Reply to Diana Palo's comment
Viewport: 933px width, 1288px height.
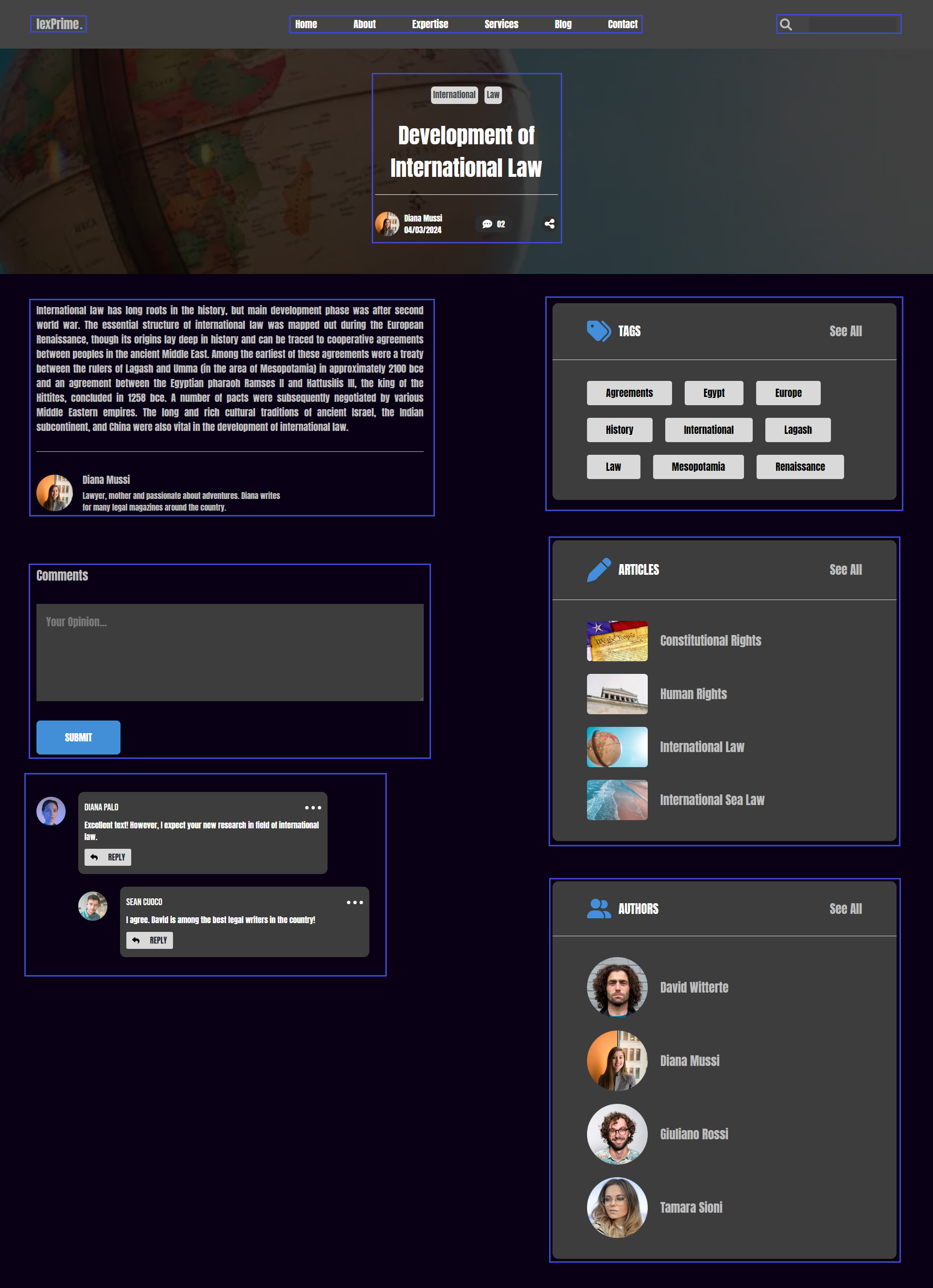point(108,858)
